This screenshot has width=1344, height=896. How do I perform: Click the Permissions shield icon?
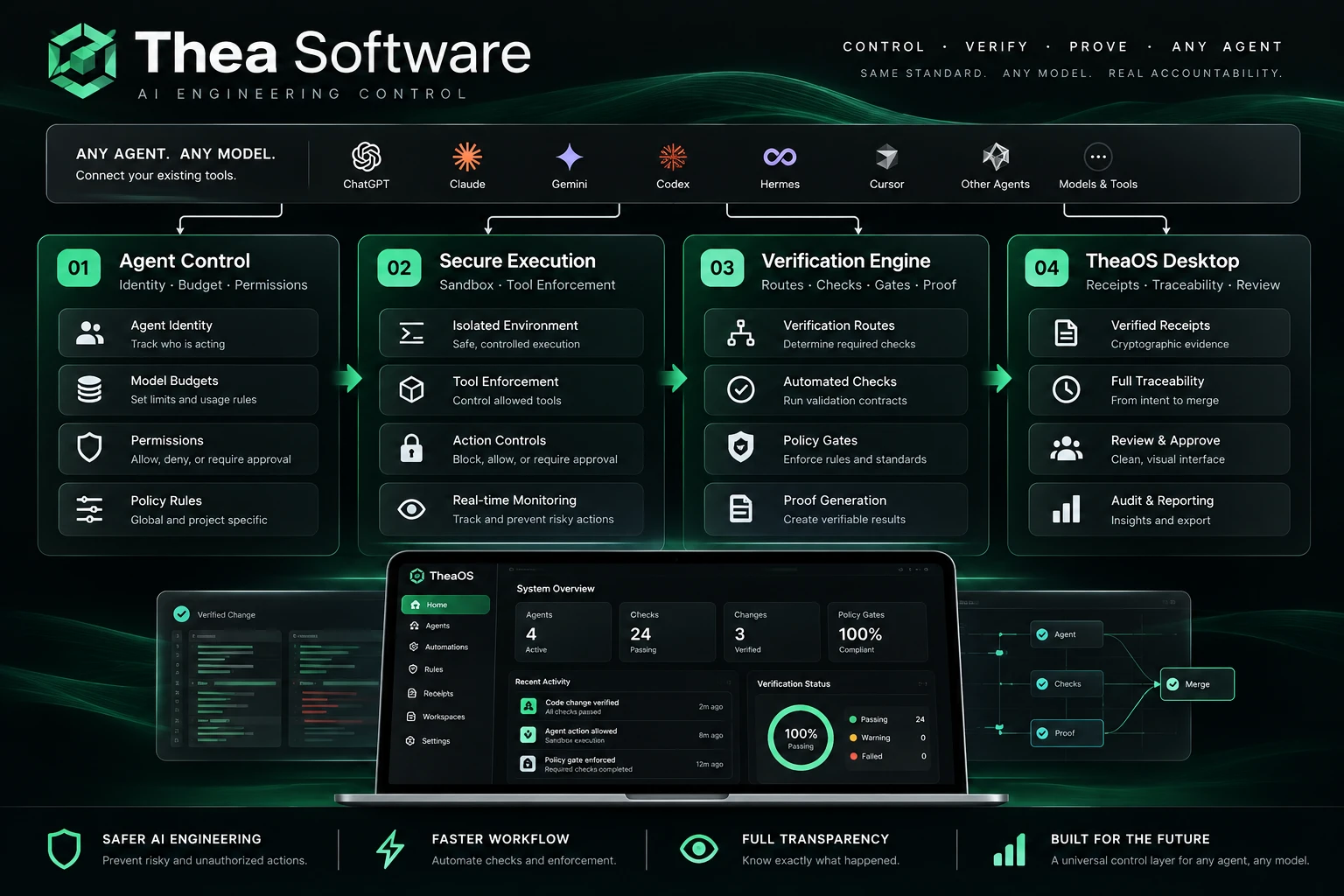89,447
